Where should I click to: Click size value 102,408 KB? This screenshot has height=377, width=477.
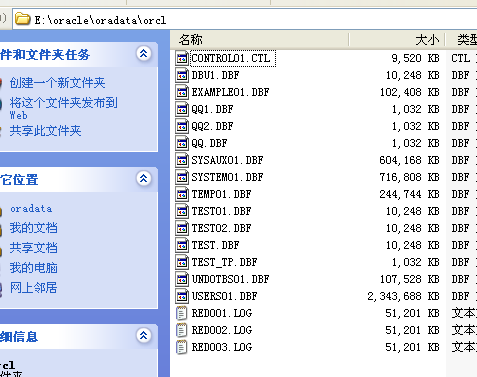(x=409, y=92)
